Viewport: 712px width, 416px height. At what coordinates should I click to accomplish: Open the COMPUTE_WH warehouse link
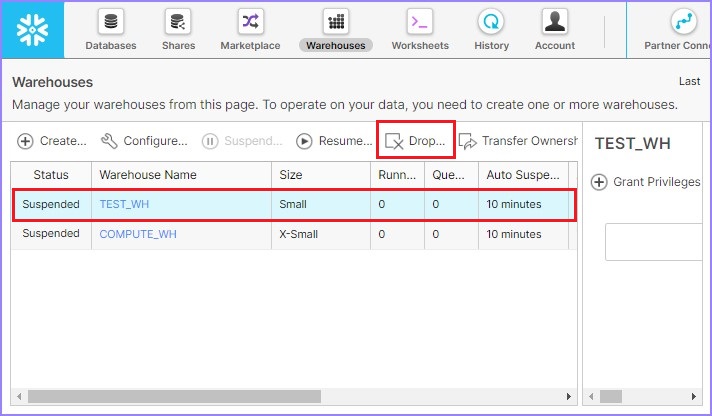pos(138,234)
